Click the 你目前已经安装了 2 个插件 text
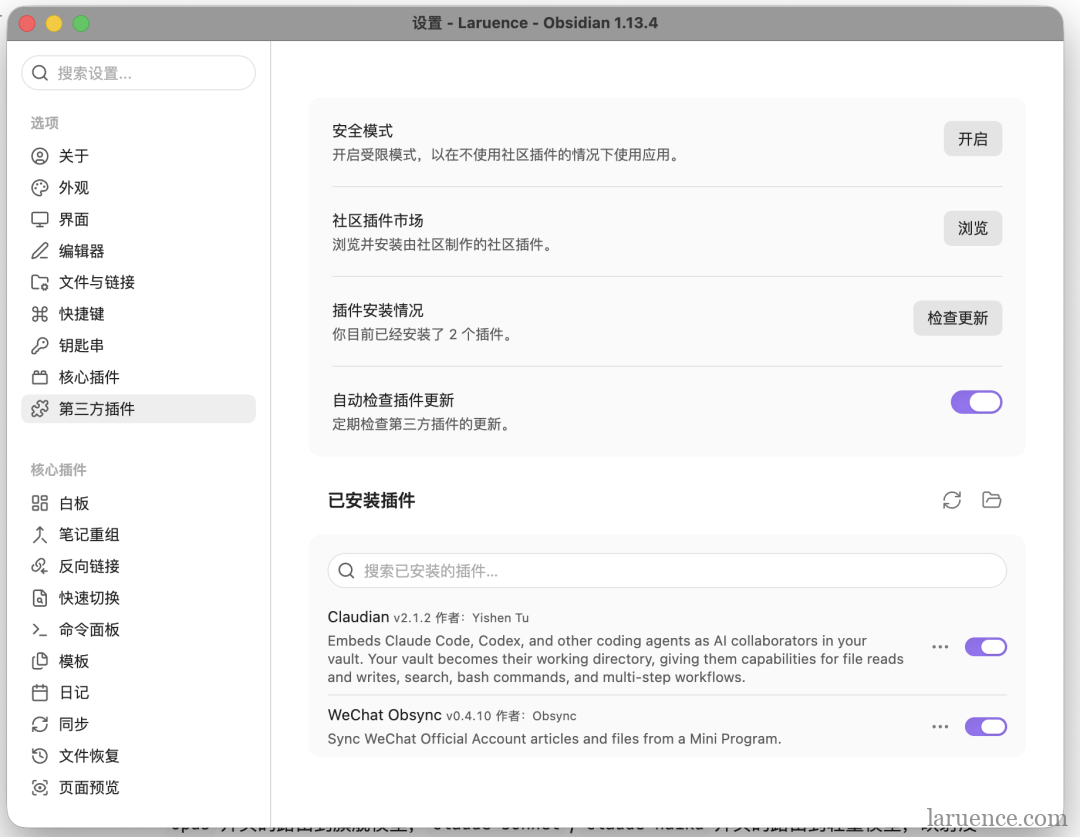Screen dimensions: 1080x837 [x=422, y=335]
